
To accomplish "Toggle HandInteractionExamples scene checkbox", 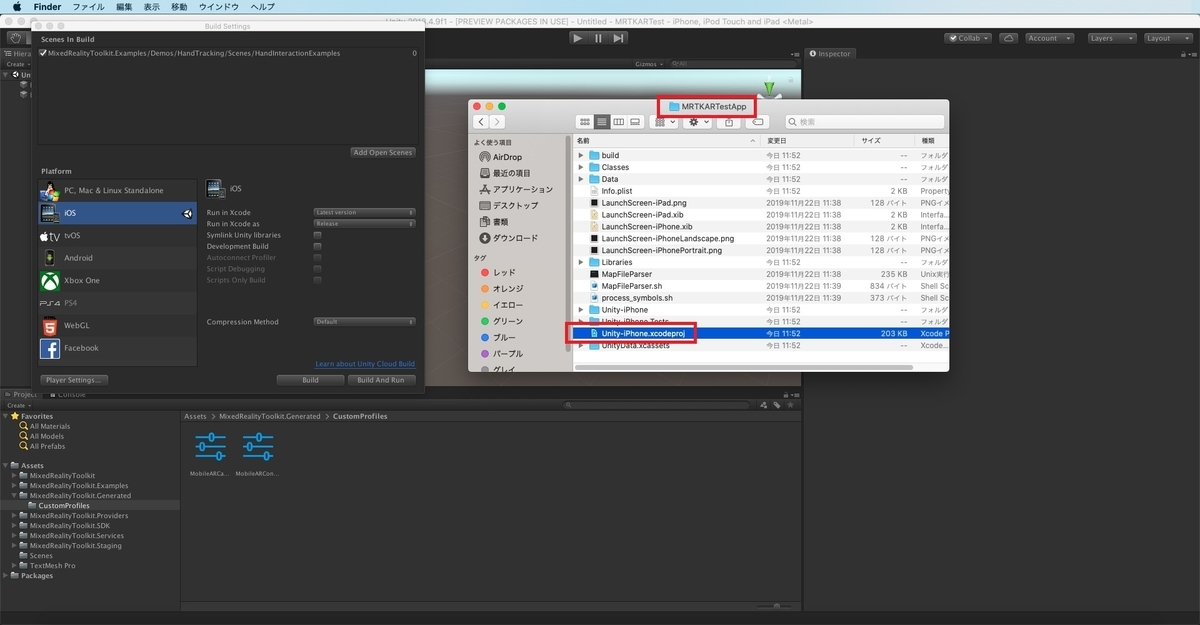I will [x=43, y=53].
